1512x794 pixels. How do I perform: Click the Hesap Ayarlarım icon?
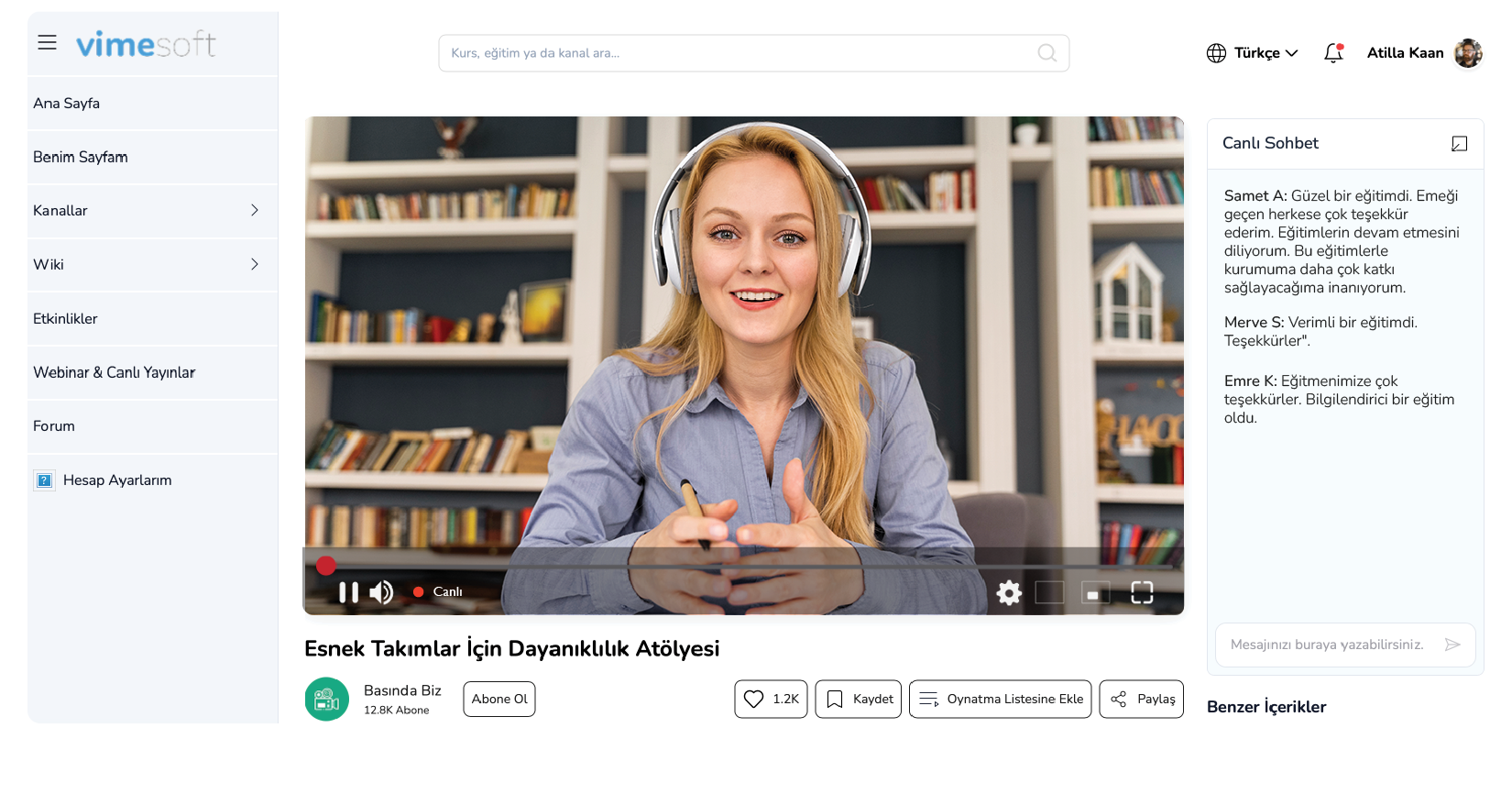[x=44, y=480]
